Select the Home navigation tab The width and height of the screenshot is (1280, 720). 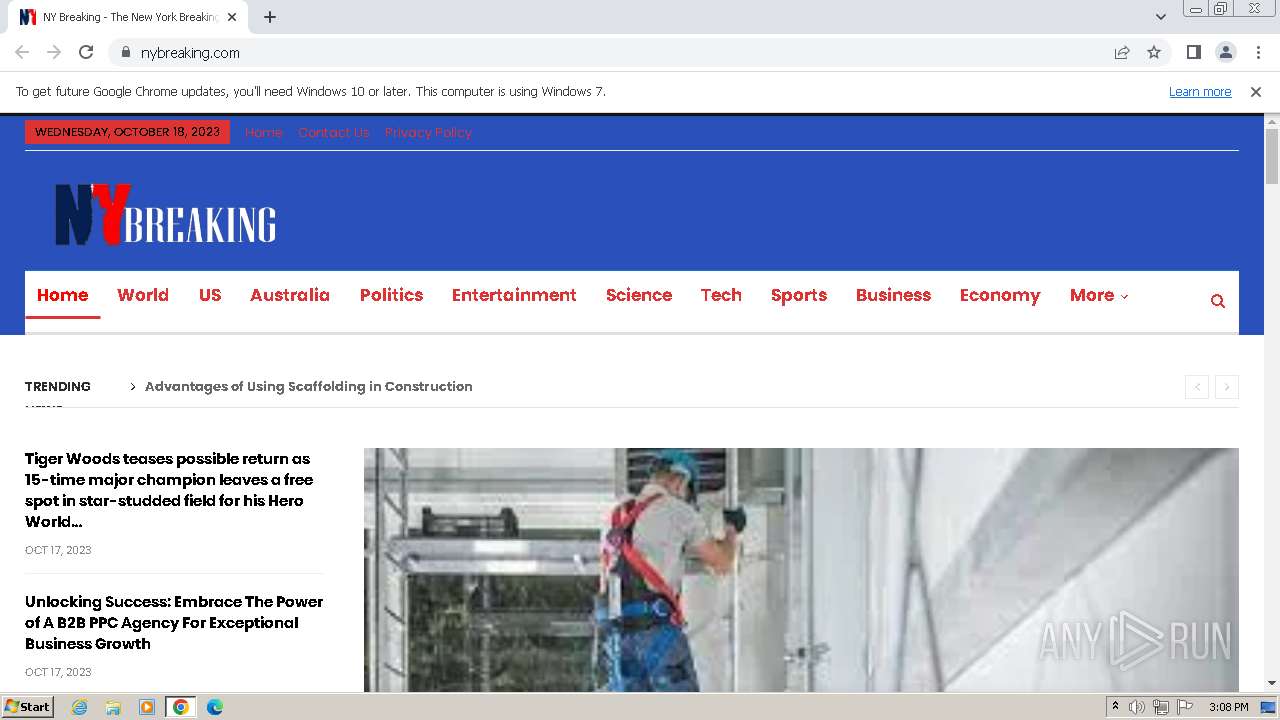pyautogui.click(x=63, y=295)
